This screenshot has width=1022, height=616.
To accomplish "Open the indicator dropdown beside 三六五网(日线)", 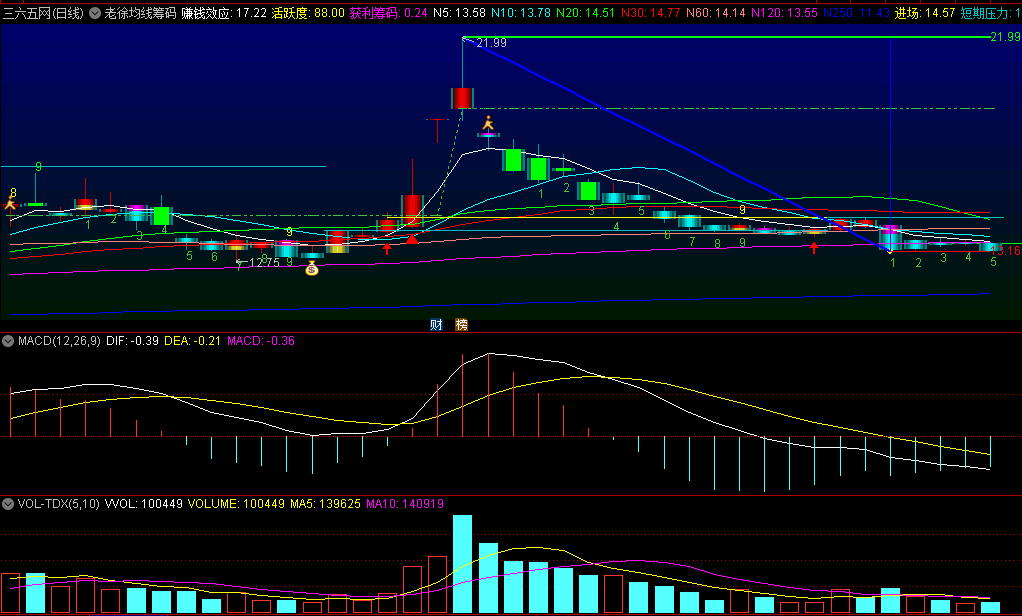I will pyautogui.click(x=95, y=13).
